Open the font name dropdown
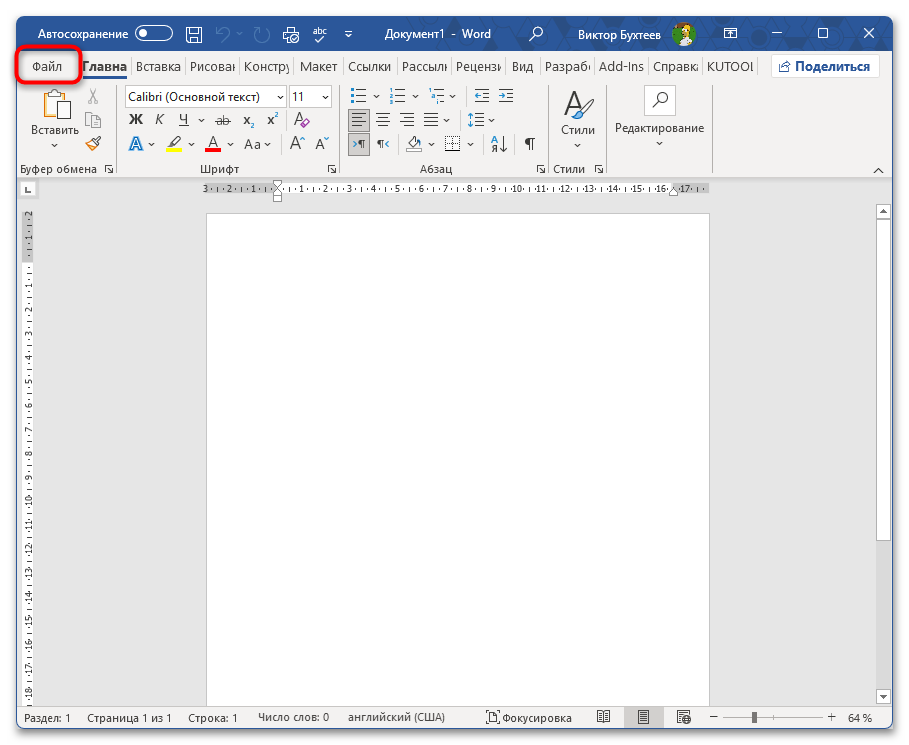The image size is (909, 745). [x=278, y=96]
